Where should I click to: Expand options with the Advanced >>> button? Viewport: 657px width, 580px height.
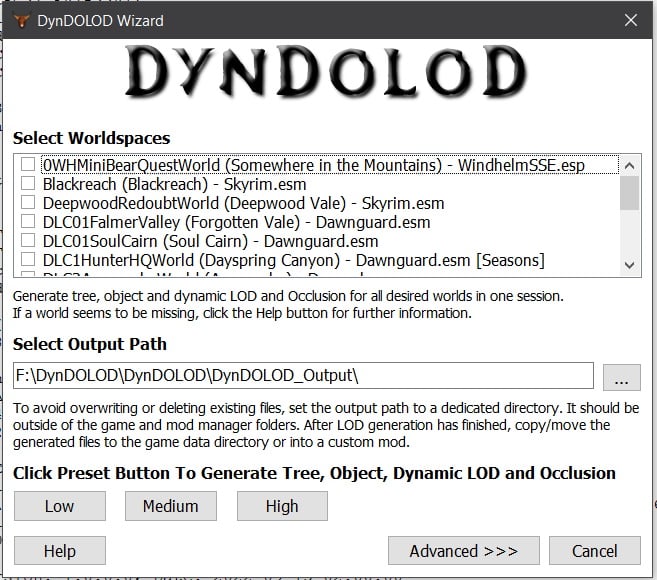tap(464, 551)
